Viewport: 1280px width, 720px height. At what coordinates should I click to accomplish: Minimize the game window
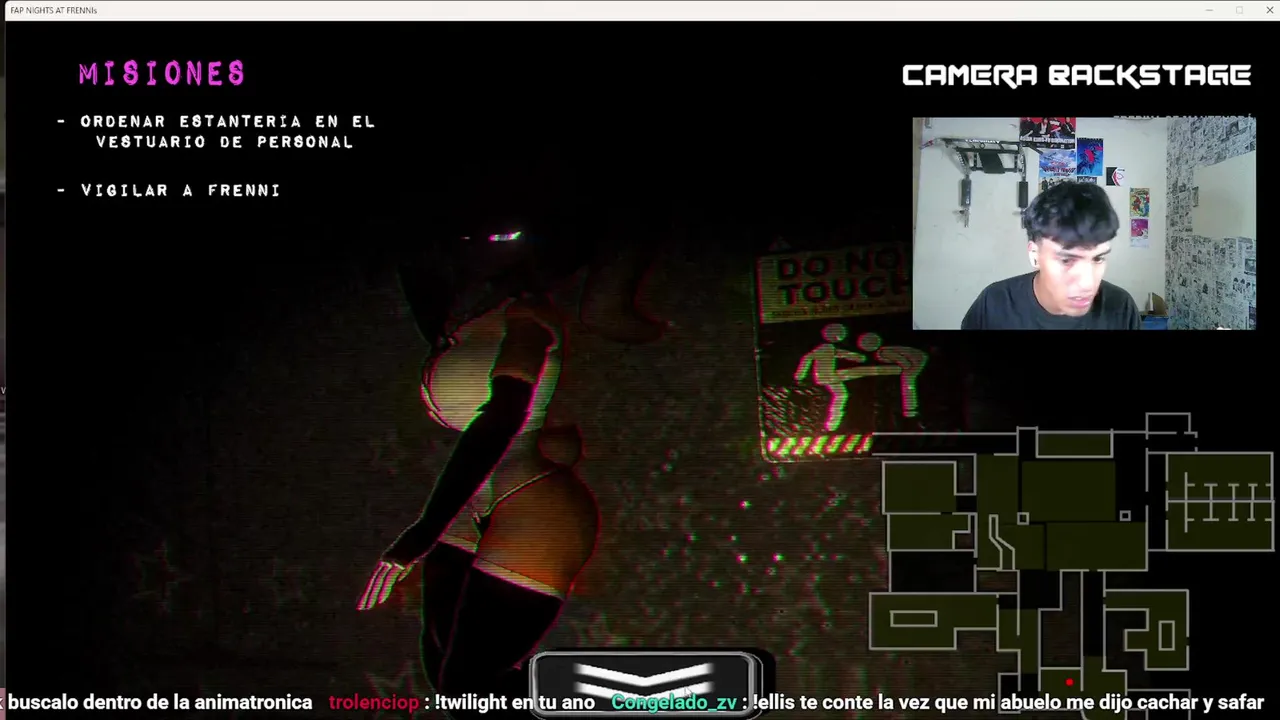click(1209, 10)
